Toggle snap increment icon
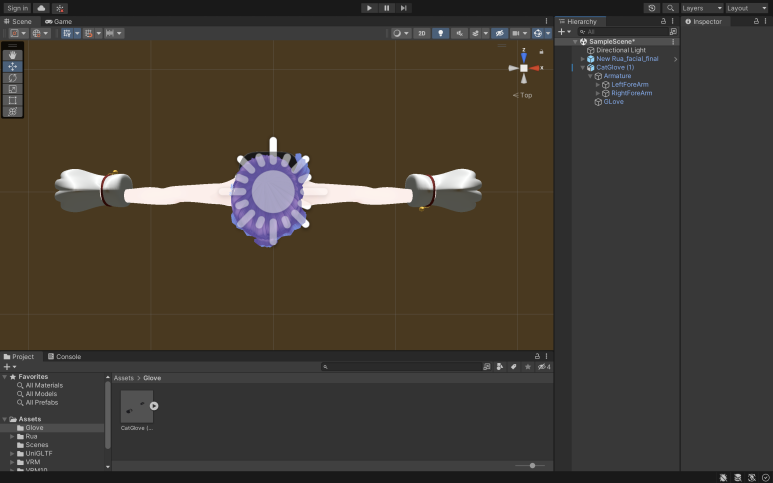This screenshot has height=483, width=773. point(89,33)
